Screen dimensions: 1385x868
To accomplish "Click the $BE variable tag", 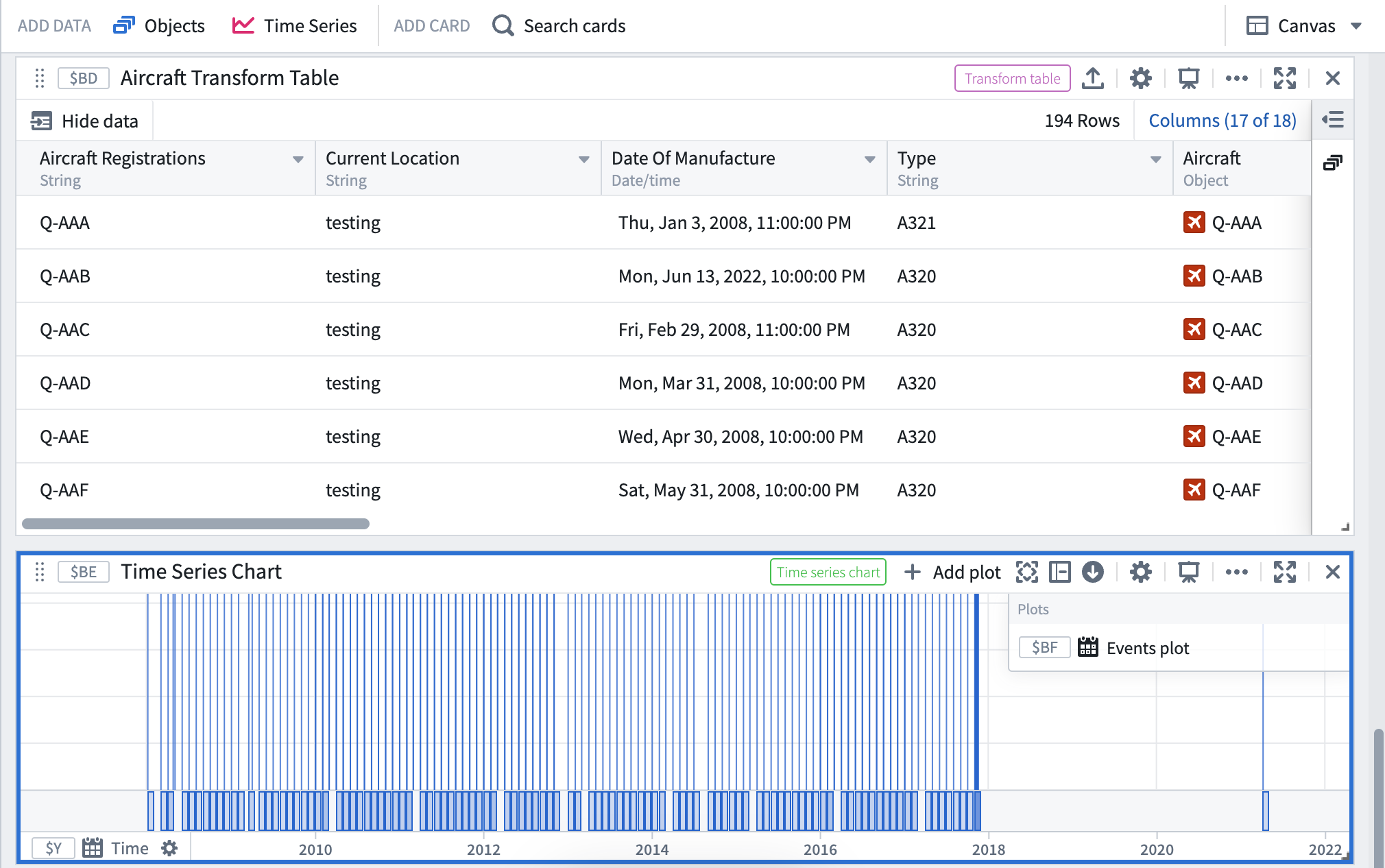I will click(84, 572).
